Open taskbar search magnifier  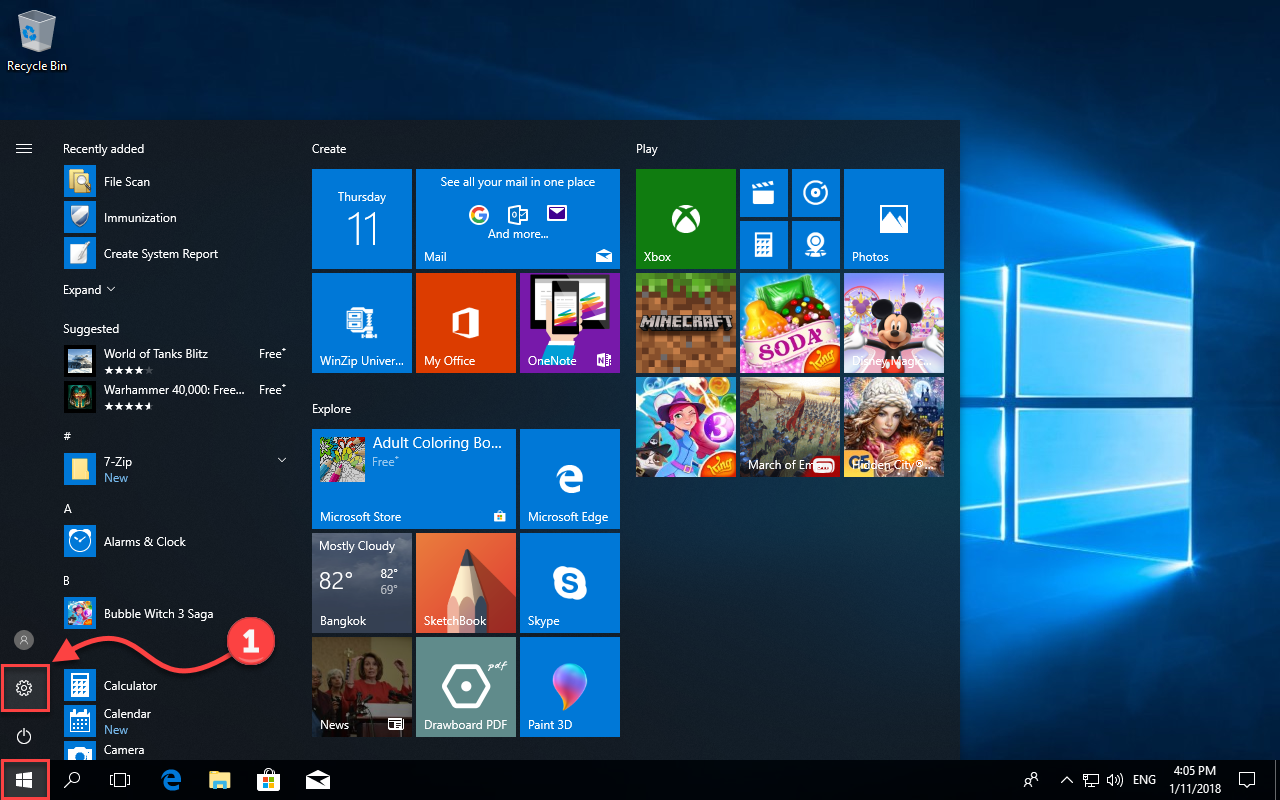(x=72, y=780)
